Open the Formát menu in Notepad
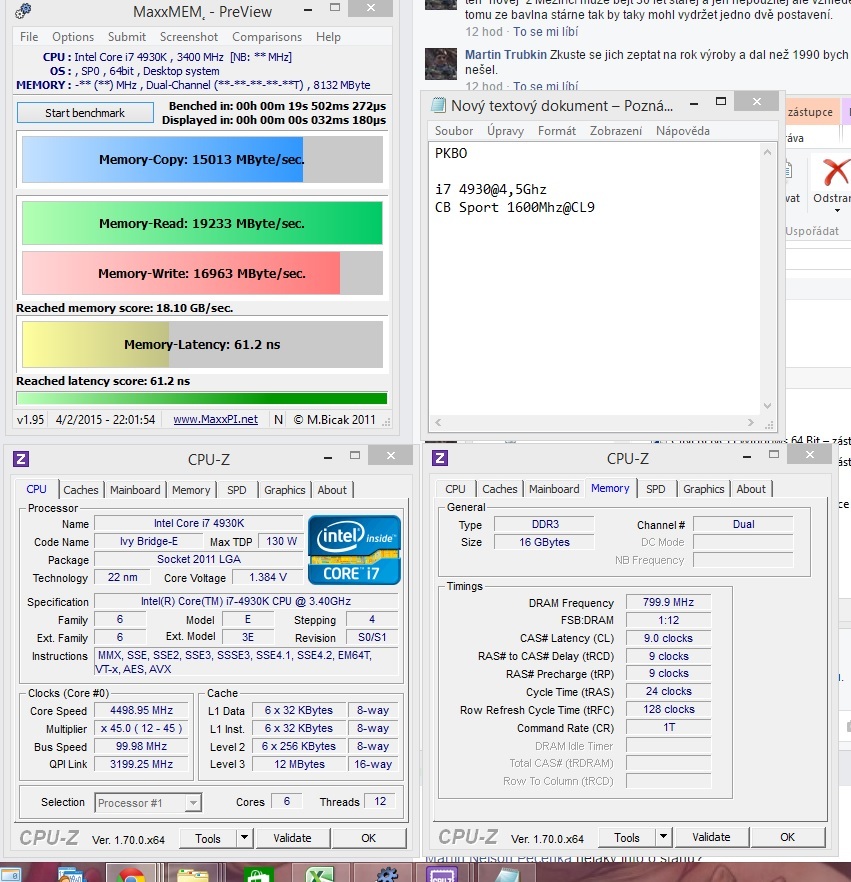Image resolution: width=851 pixels, height=882 pixels. (556, 130)
